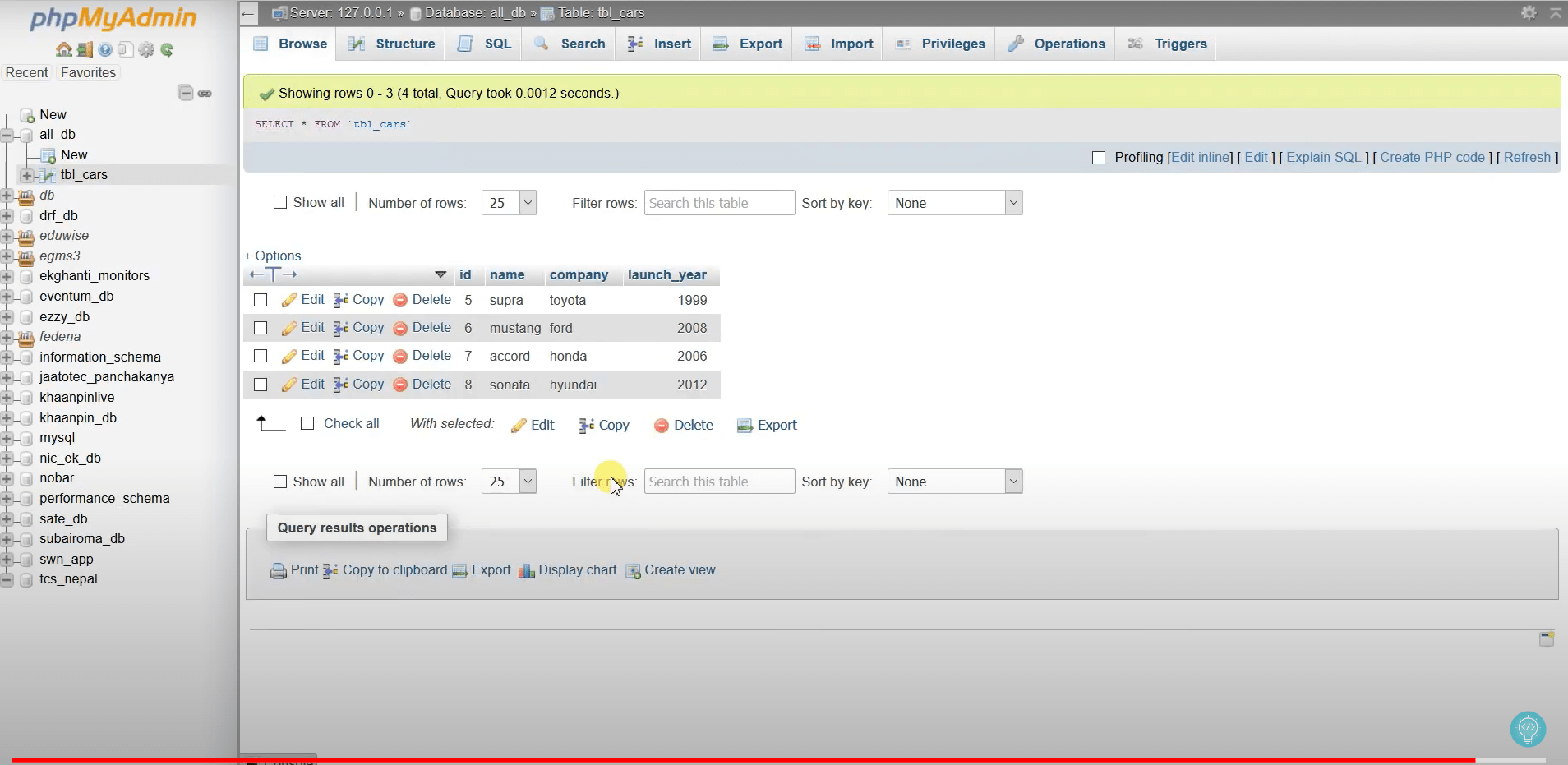Open the Sort by key dropdown
This screenshot has height=765, width=1568.
click(954, 202)
